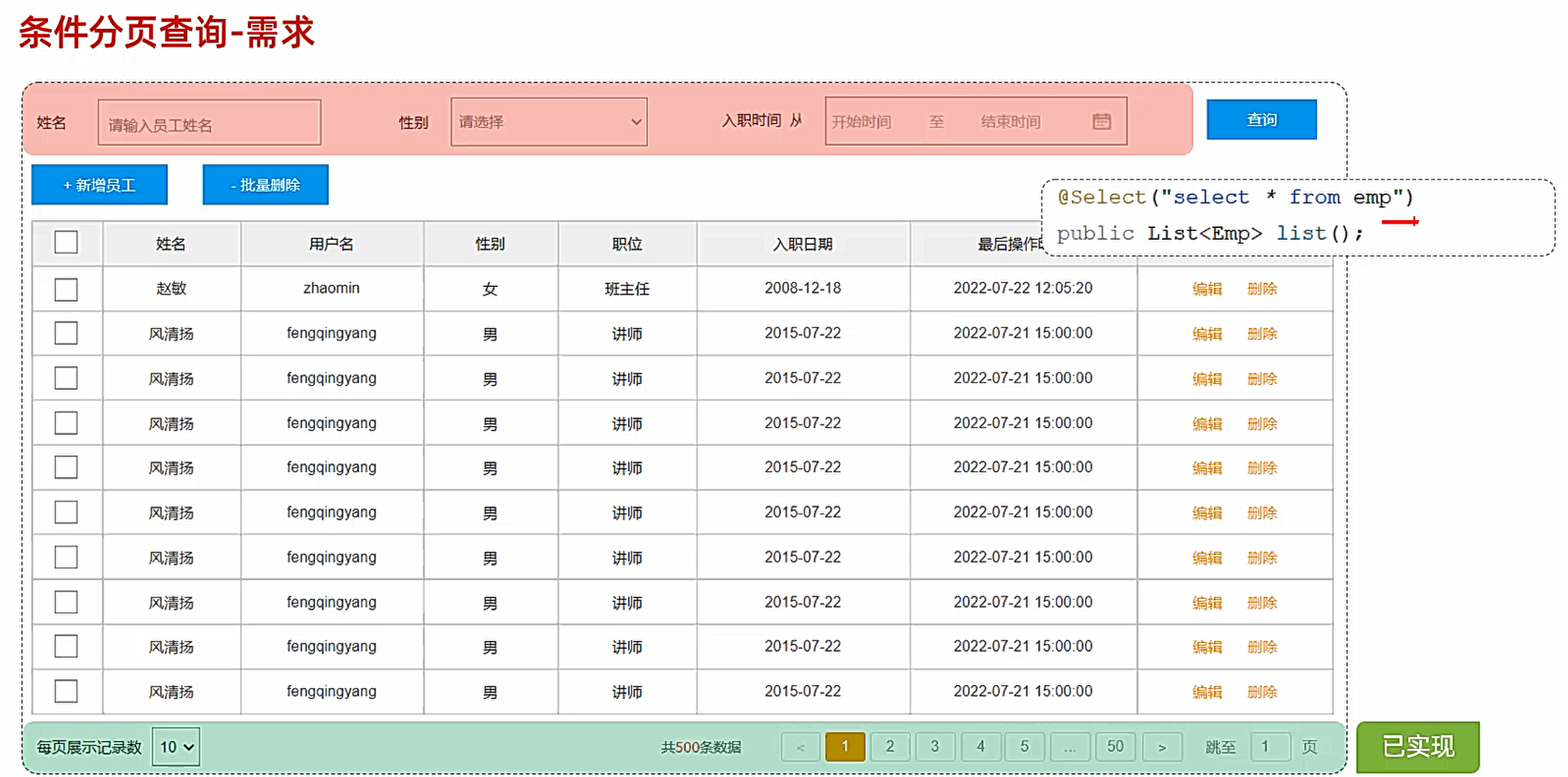Click the 入职日期 column header

(802, 244)
